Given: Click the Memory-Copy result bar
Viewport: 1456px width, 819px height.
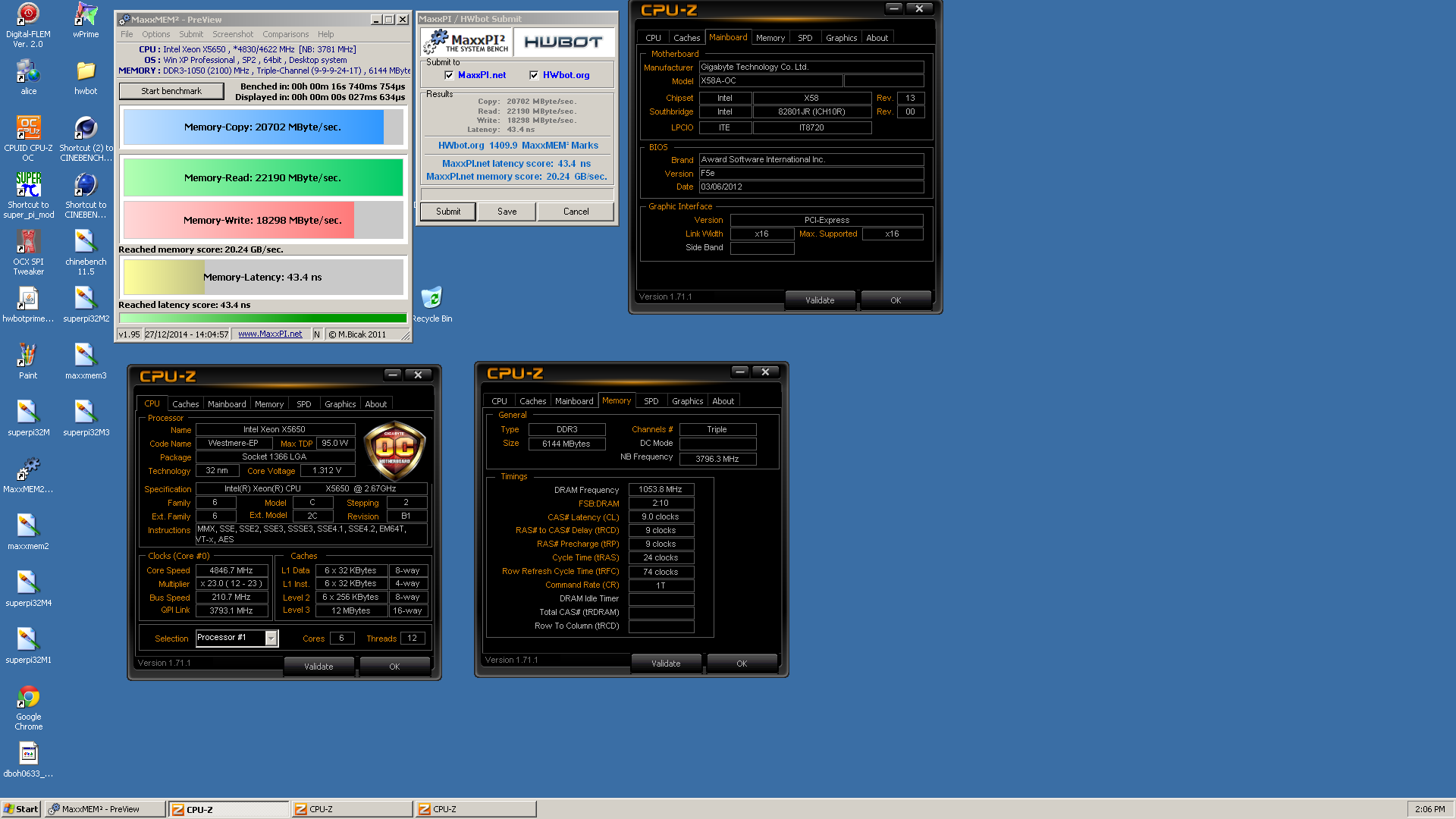Looking at the screenshot, I should (263, 127).
